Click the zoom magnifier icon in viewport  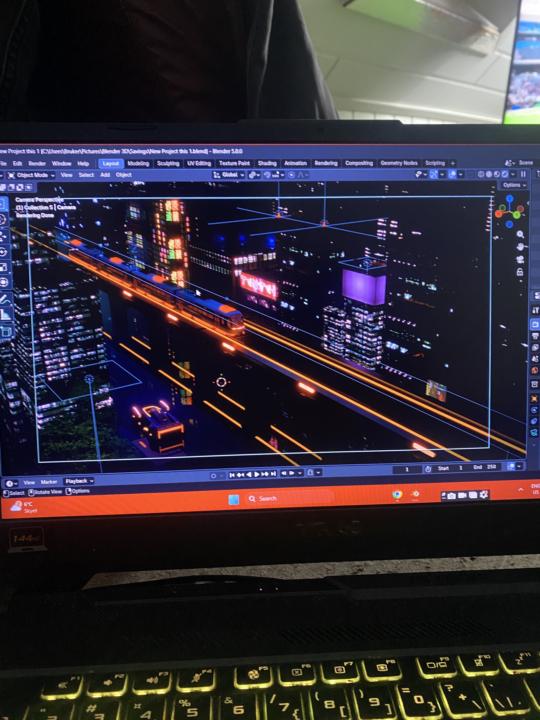coord(520,235)
